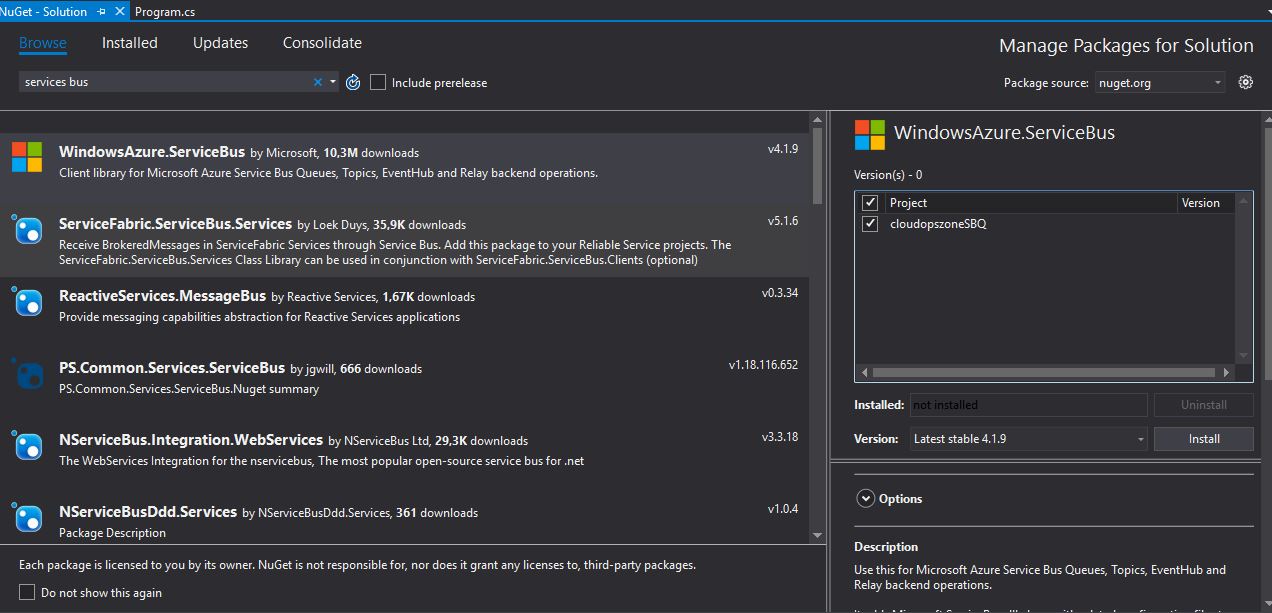Screen dimensions: 1272x613
Task: Open the Updates tab
Action: point(220,43)
